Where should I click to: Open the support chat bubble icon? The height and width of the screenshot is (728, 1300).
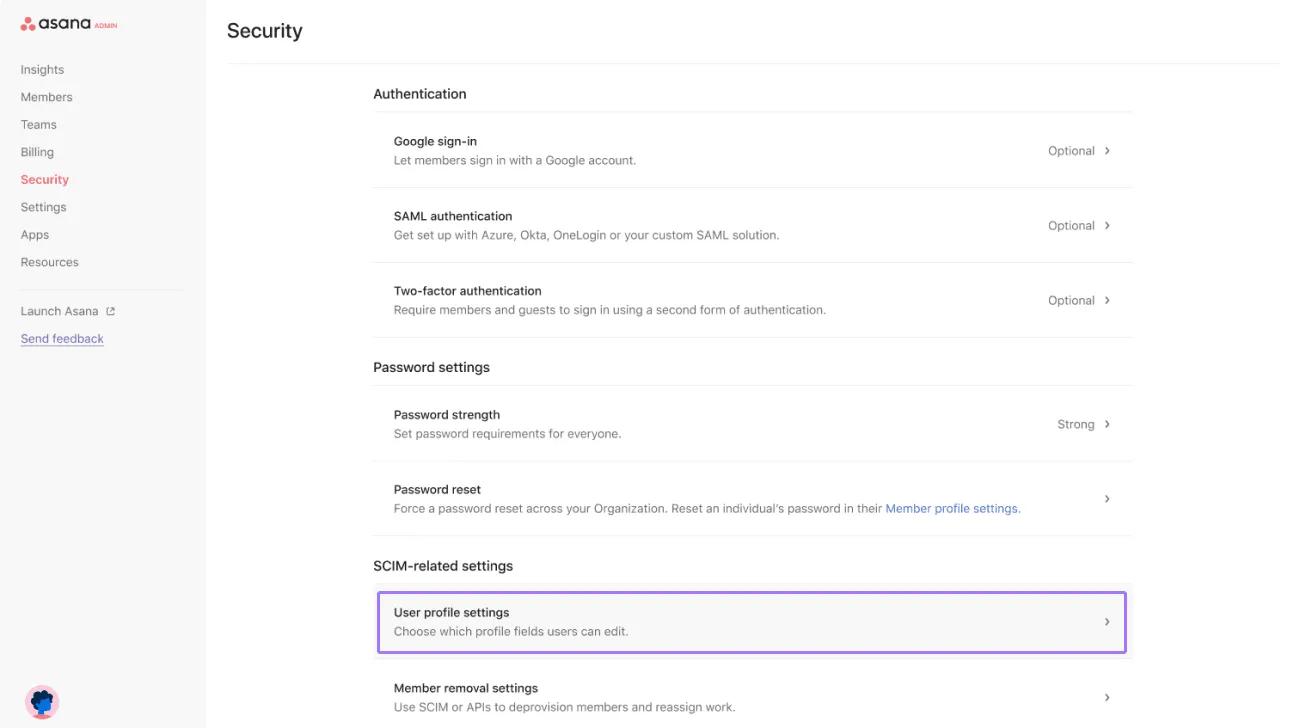click(x=42, y=702)
